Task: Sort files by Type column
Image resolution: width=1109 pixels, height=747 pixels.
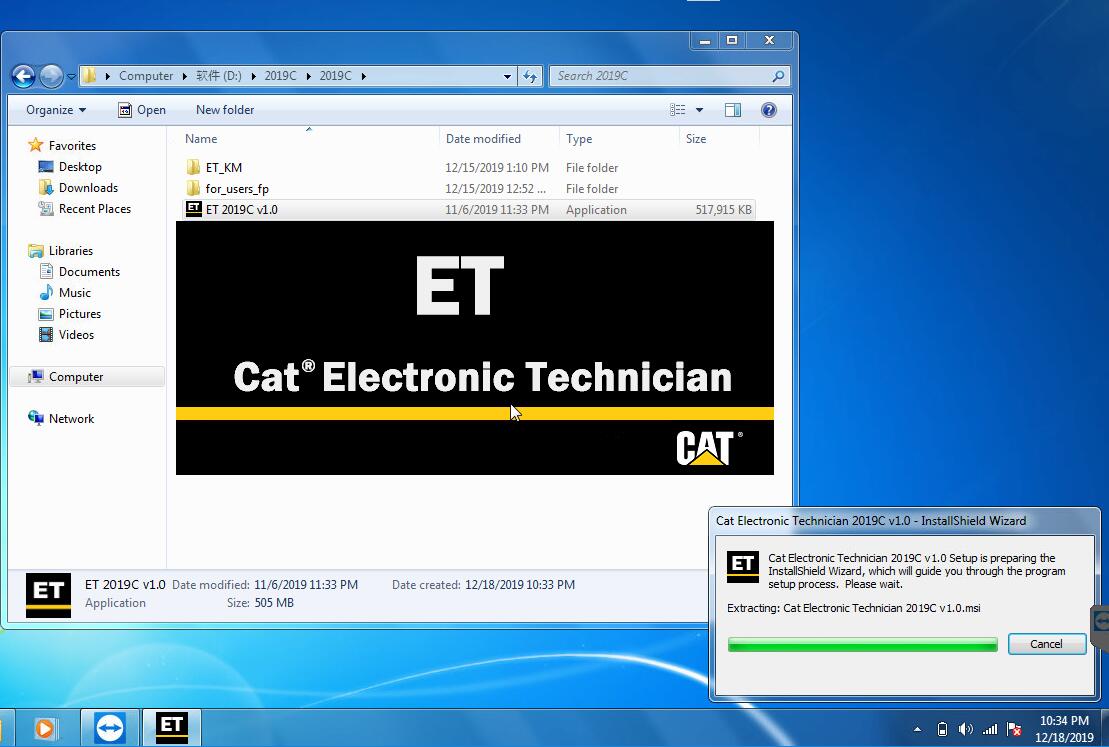Action: pos(618,139)
